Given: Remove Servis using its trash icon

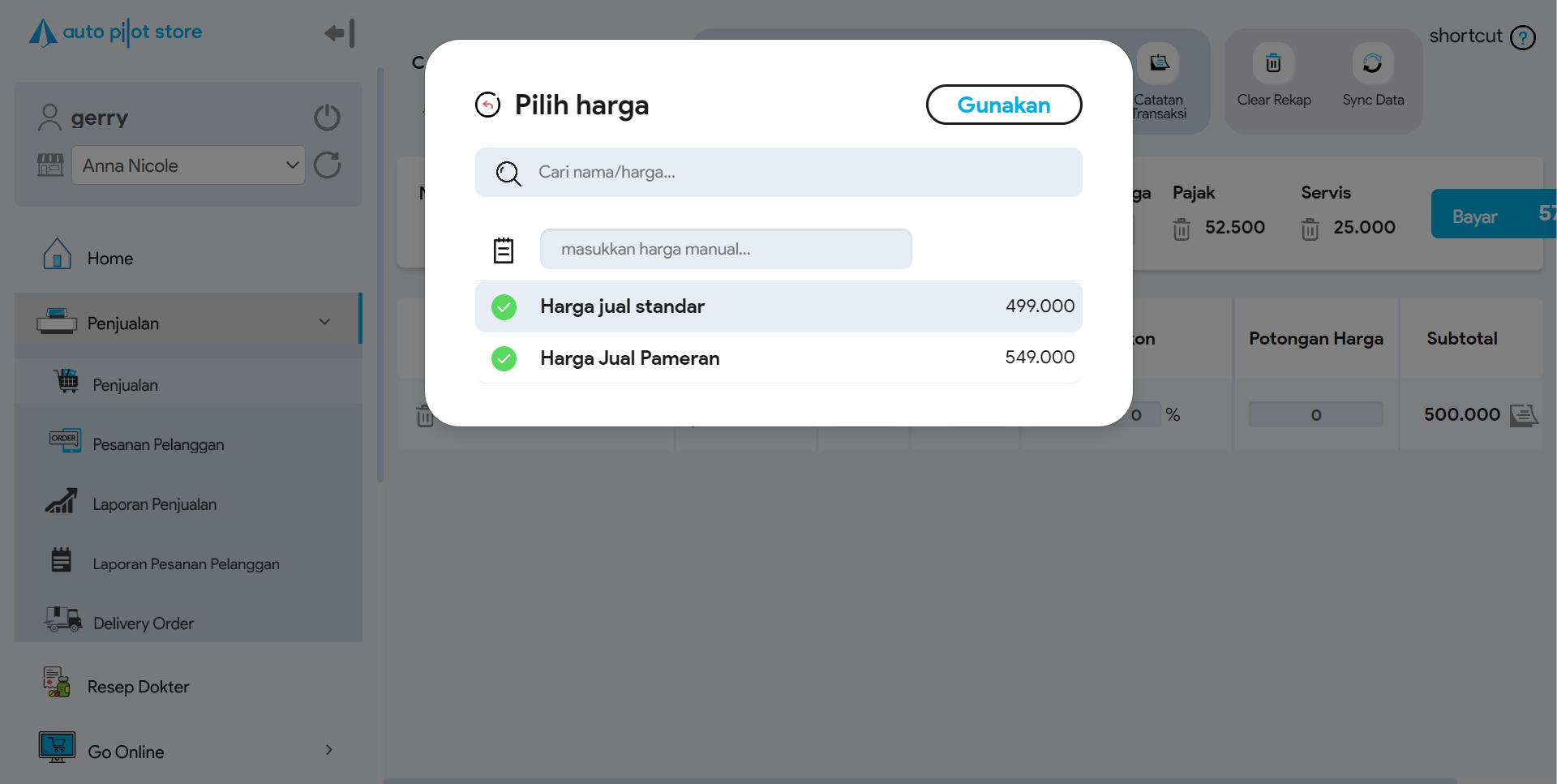Looking at the screenshot, I should (x=1310, y=229).
